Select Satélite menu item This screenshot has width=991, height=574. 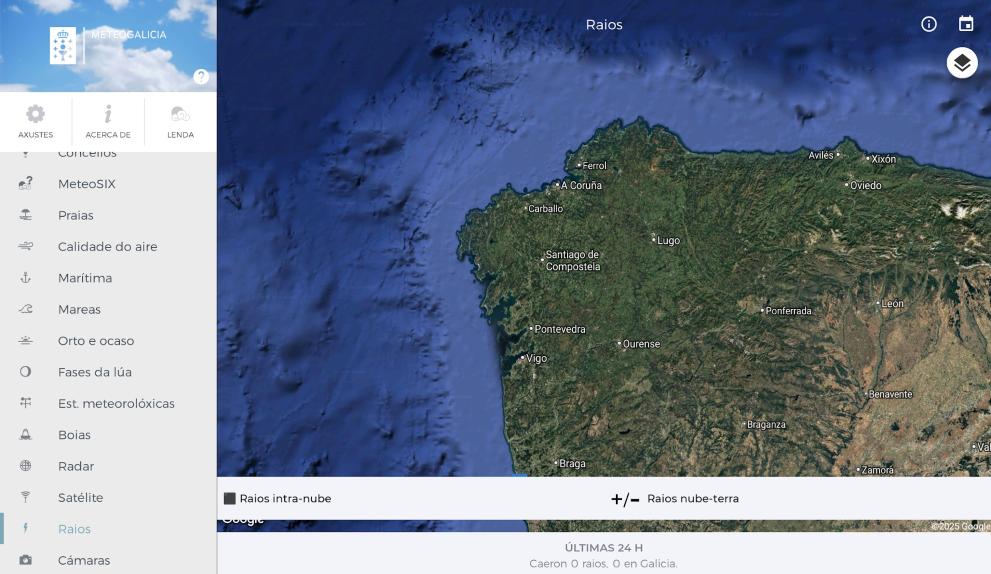click(x=108, y=498)
